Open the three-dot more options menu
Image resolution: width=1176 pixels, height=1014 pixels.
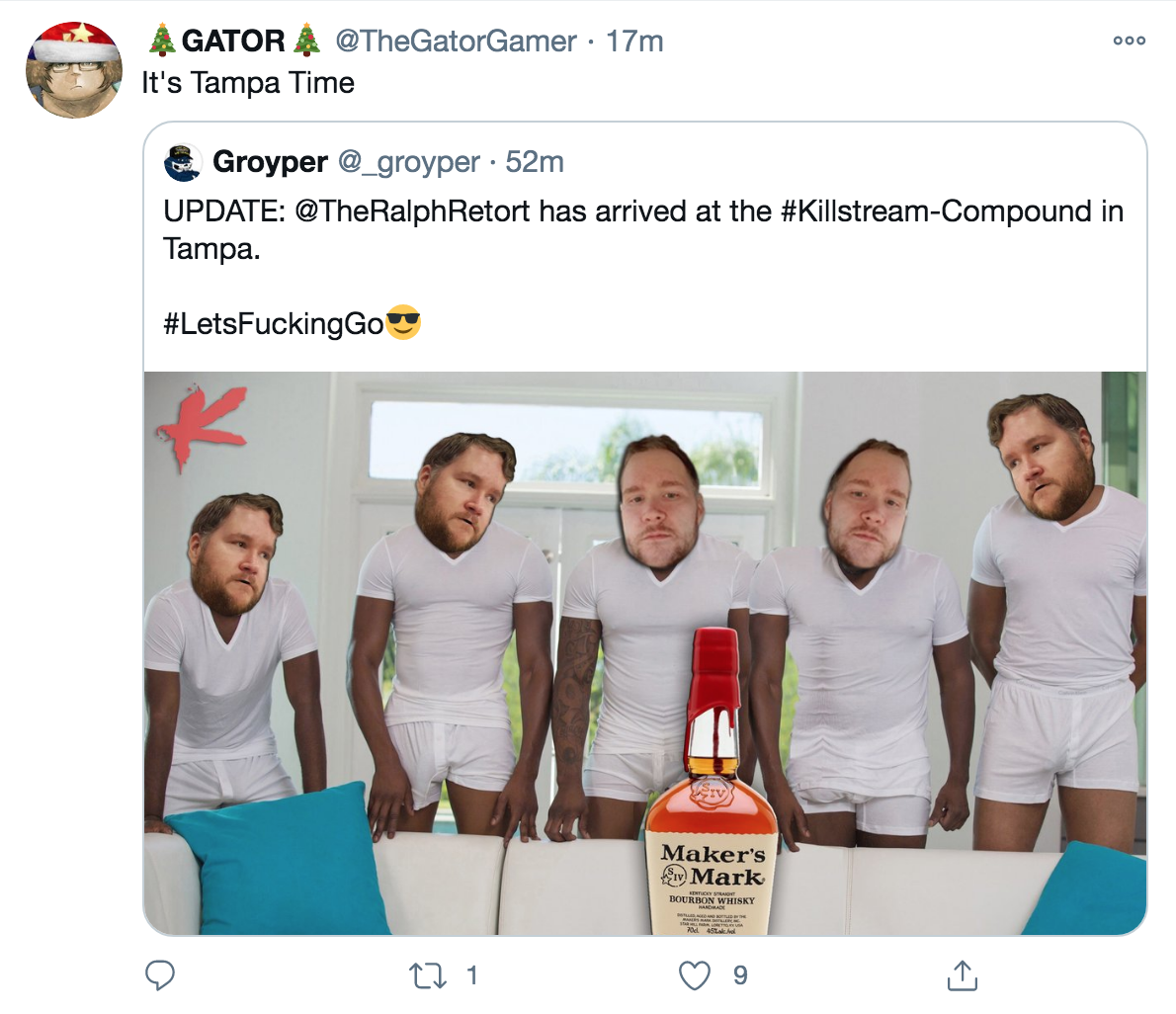point(1130,41)
